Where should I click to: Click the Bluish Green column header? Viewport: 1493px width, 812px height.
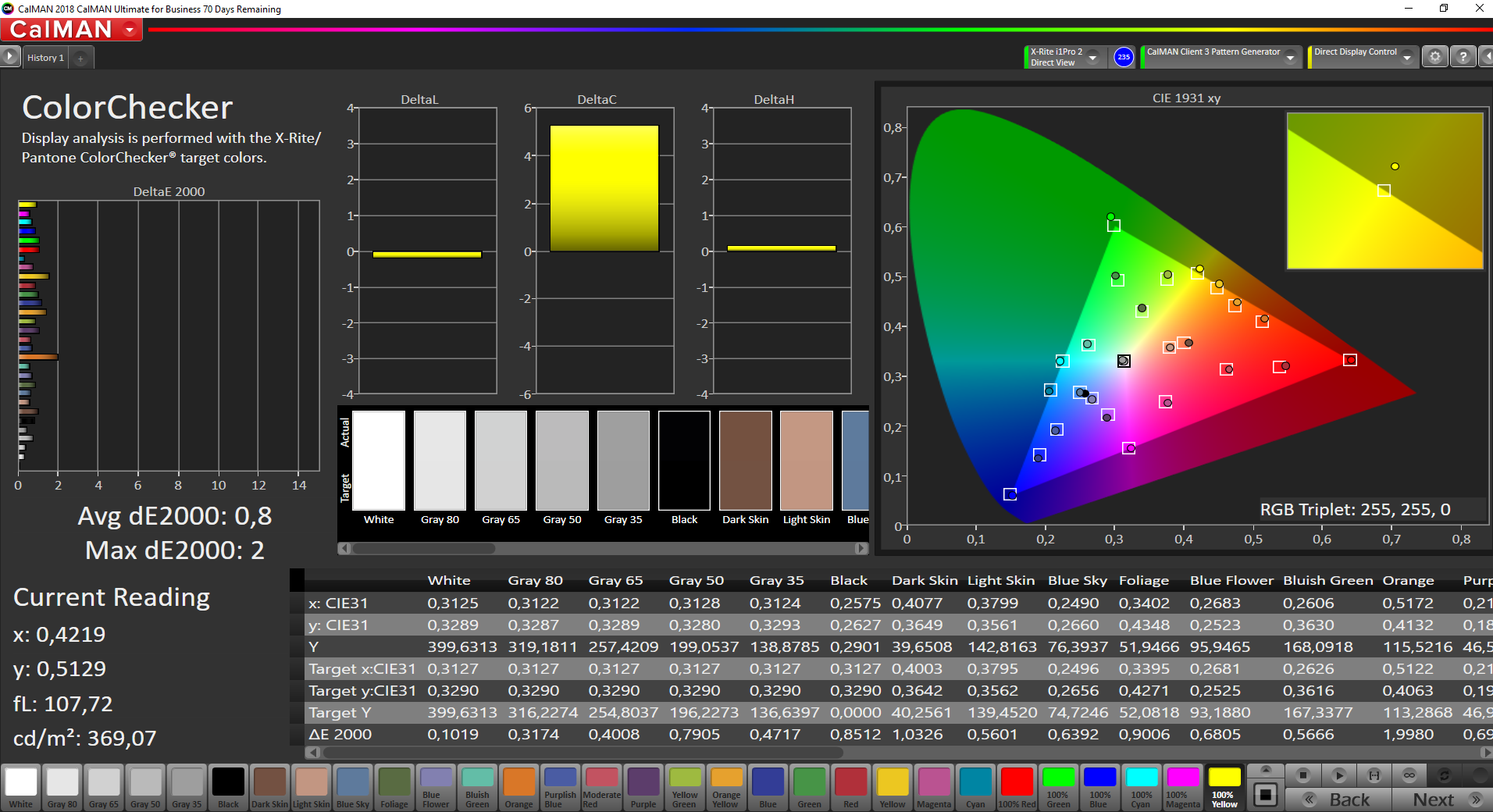coord(1327,581)
